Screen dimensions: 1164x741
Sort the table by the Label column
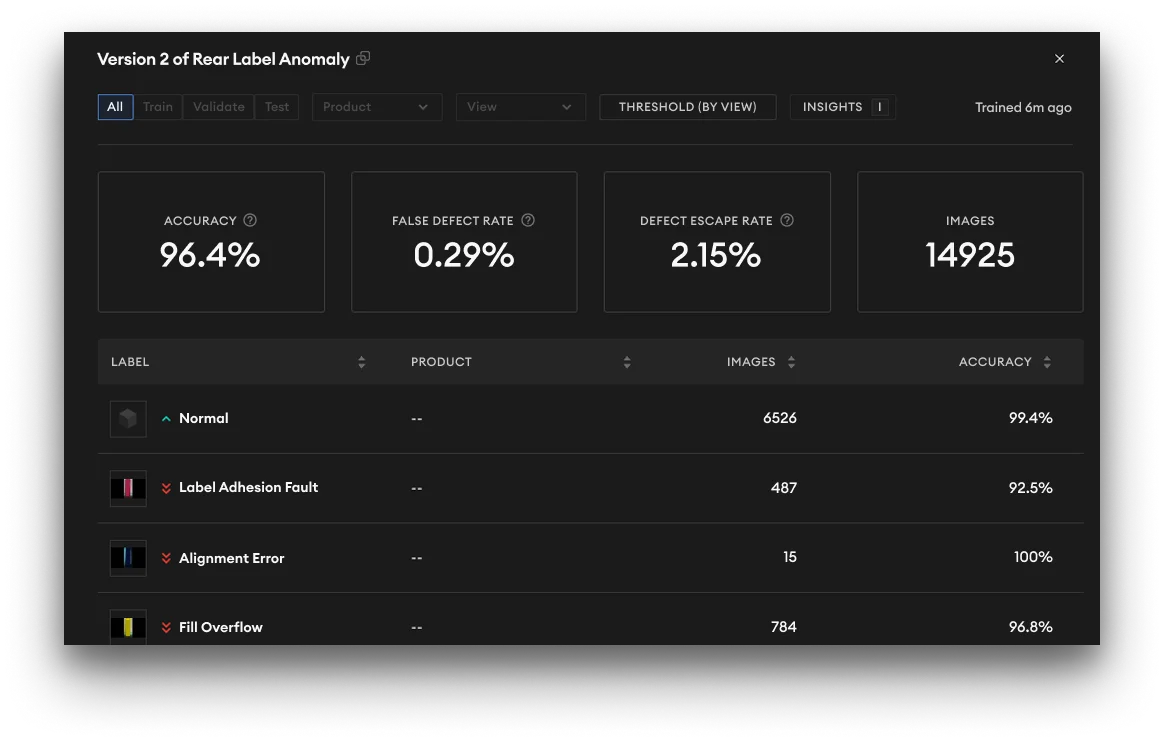(361, 361)
